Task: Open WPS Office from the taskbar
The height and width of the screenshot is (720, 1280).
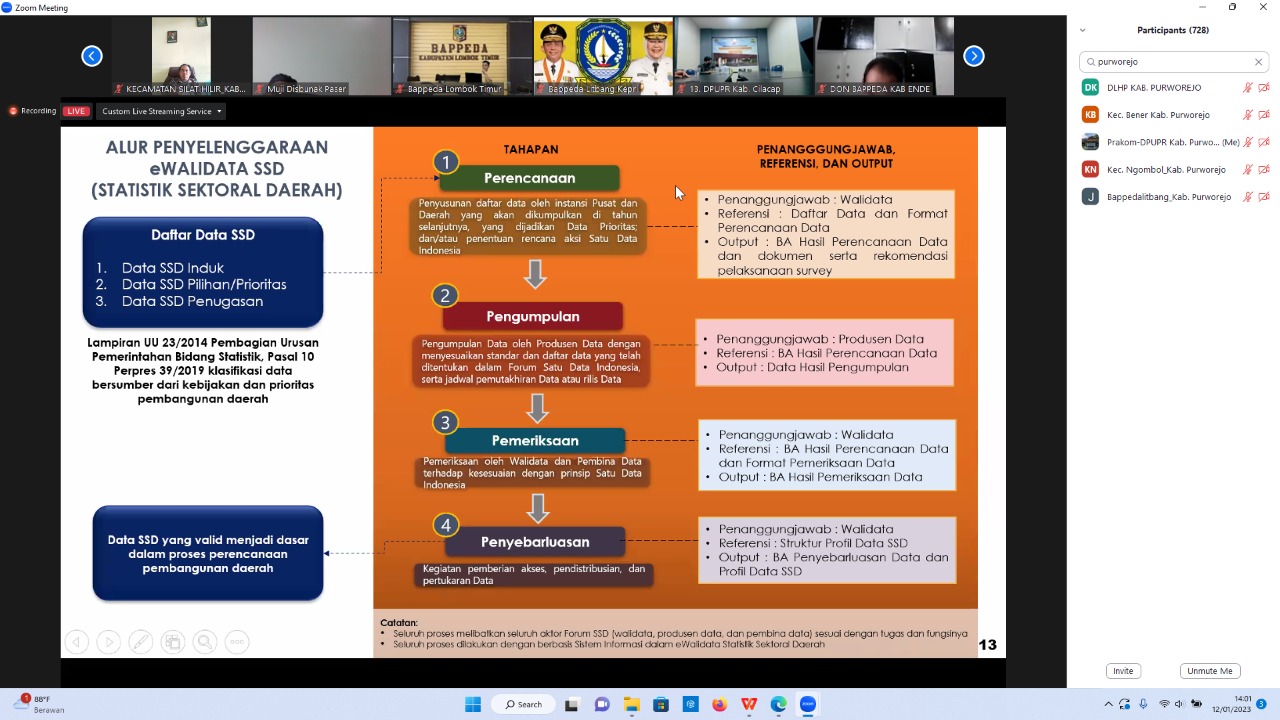Action: coord(749,704)
